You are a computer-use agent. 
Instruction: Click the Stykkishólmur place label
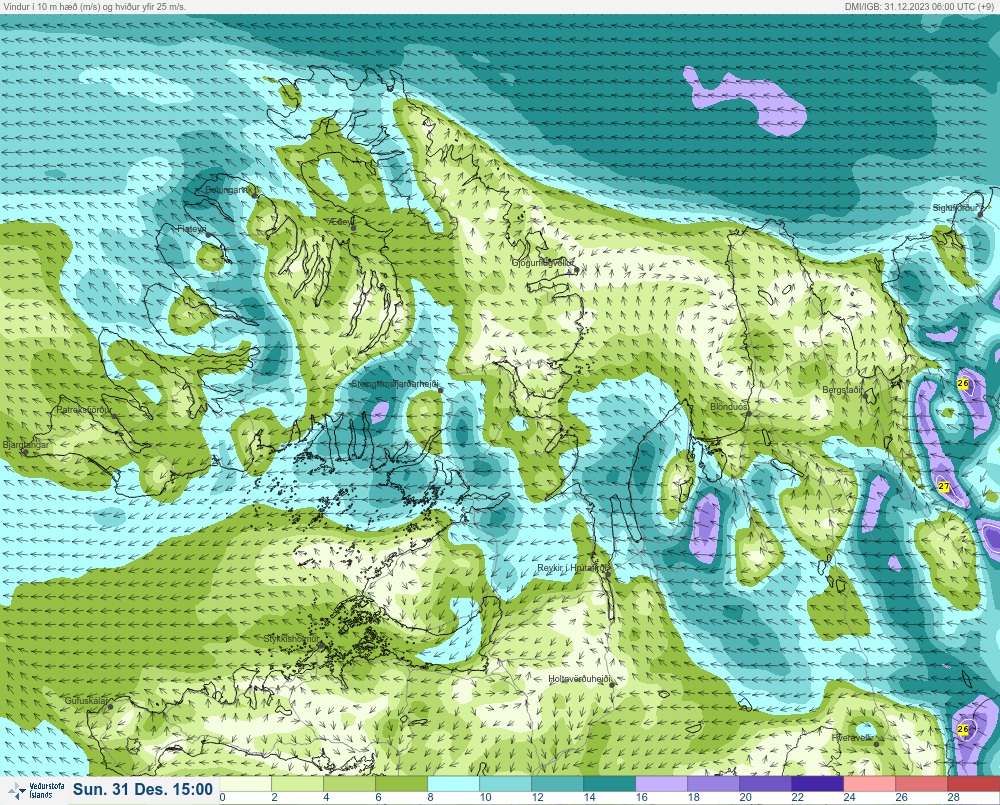tap(291, 639)
